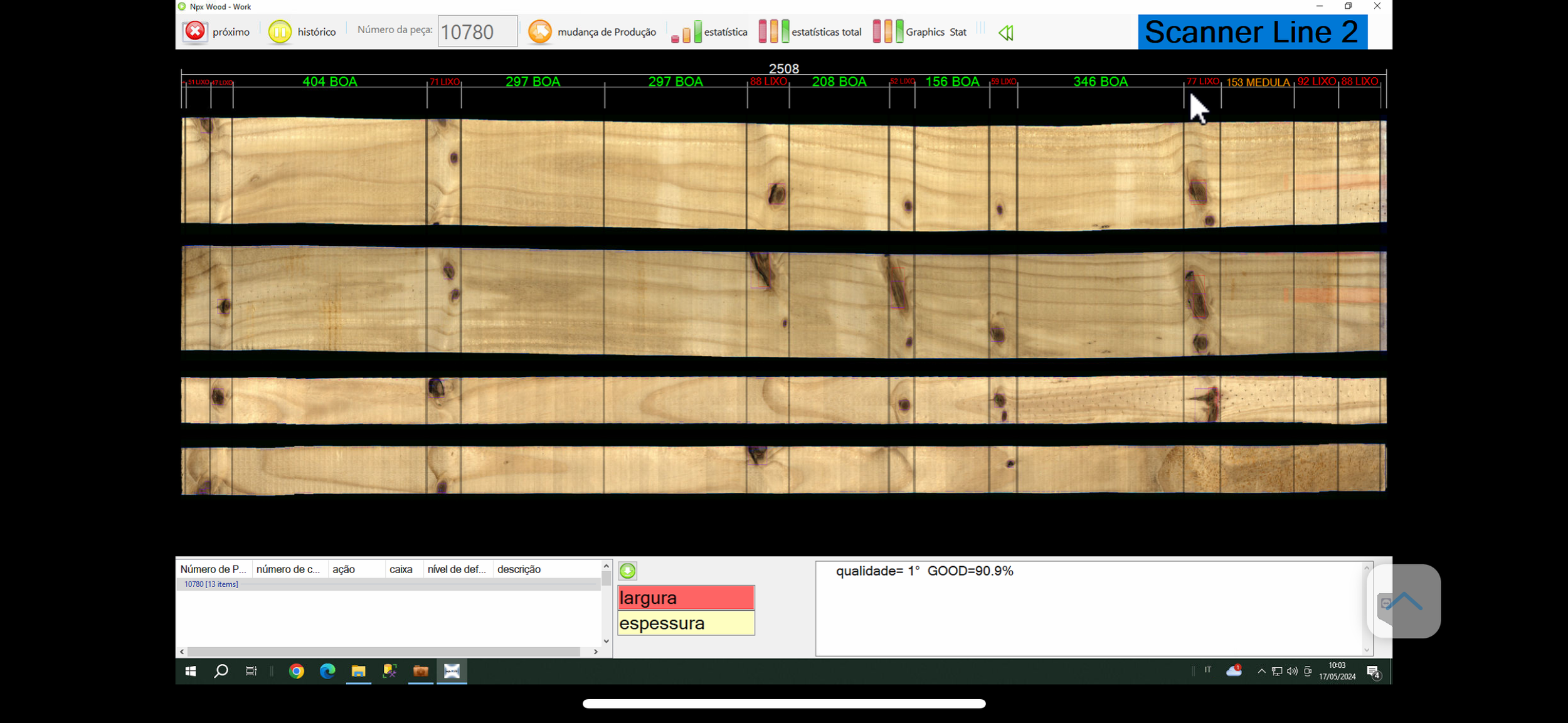Show hidden system tray icons chevron
1568x723 pixels.
[x=1261, y=672]
